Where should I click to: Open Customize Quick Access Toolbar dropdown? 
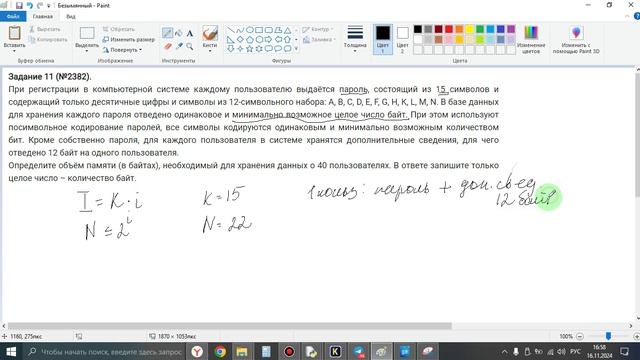(x=49, y=6)
